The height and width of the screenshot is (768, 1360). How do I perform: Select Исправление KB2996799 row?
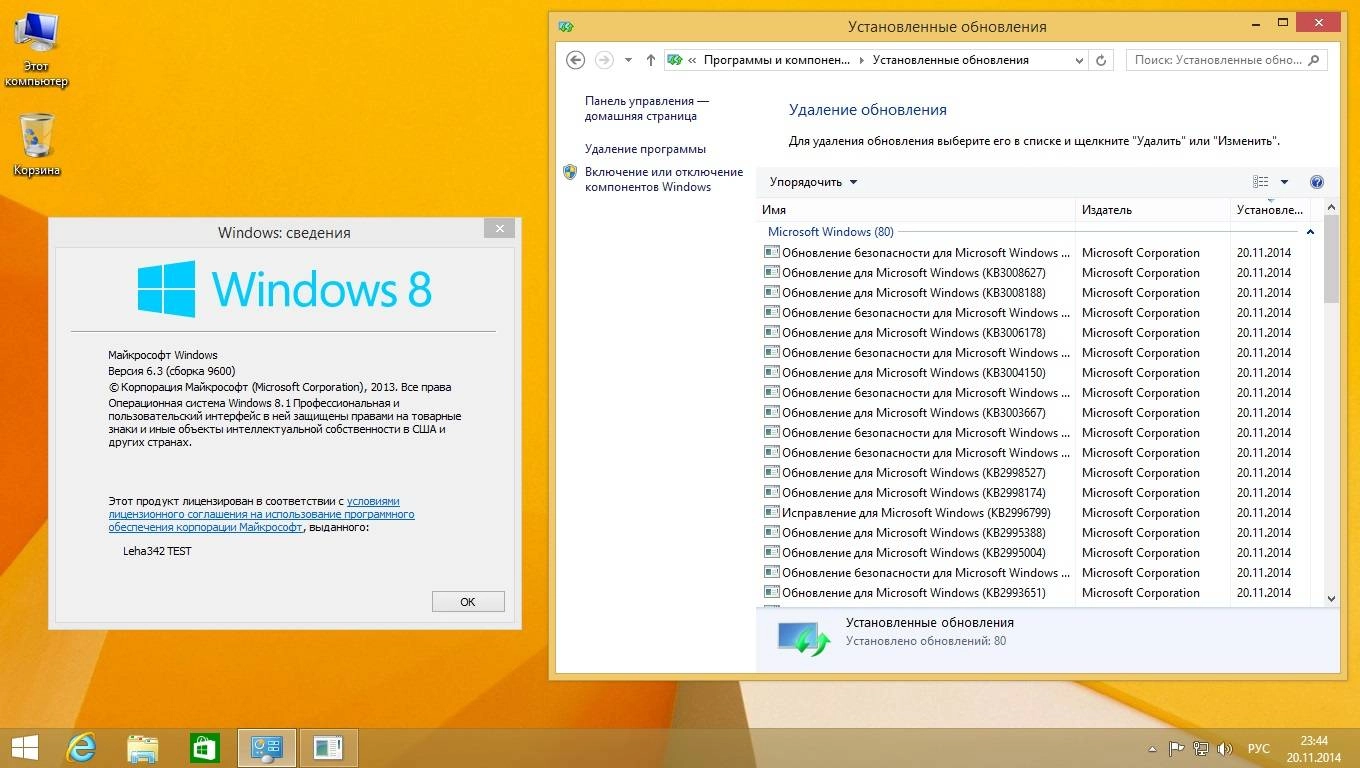pos(1036,513)
